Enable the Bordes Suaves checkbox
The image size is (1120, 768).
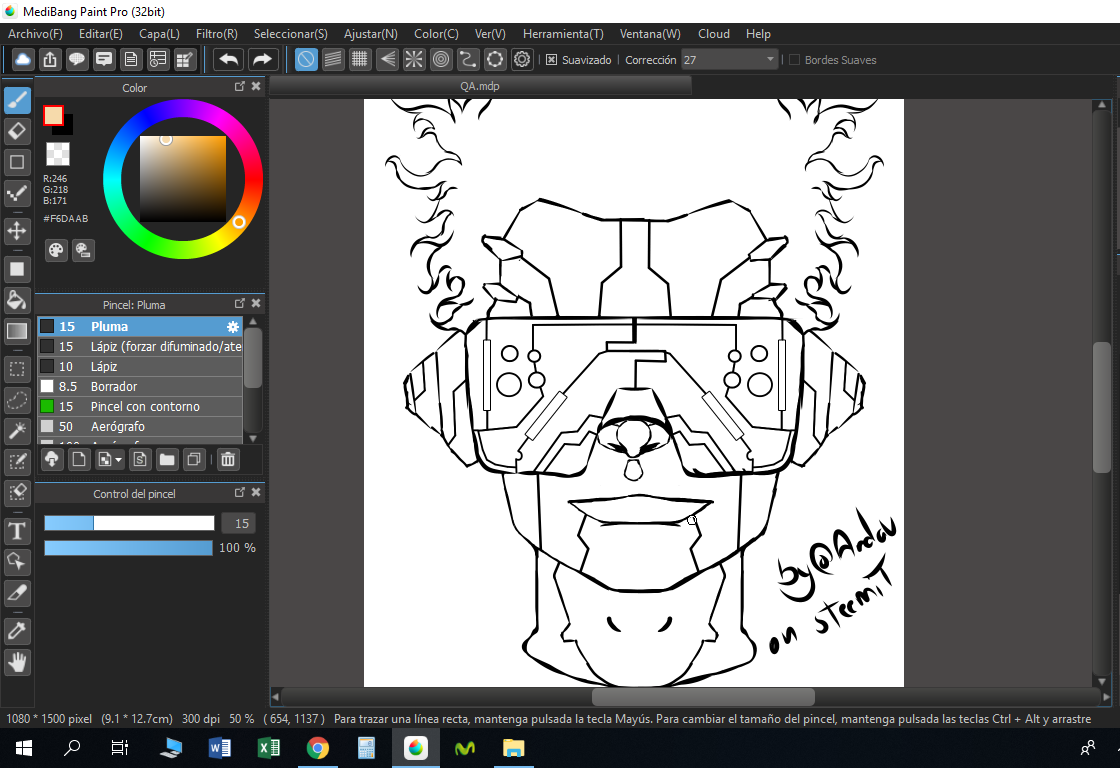(794, 60)
